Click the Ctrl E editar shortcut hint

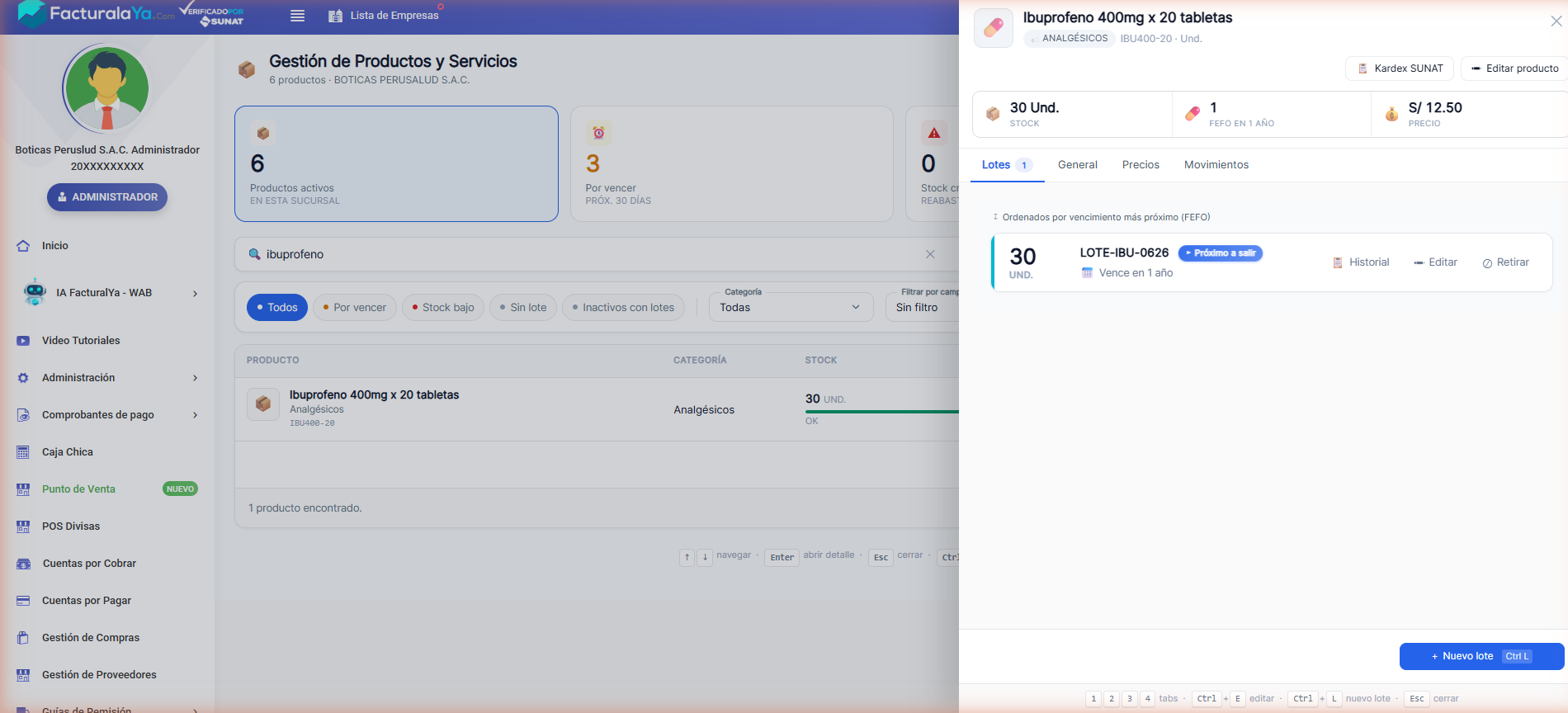tap(1235, 699)
